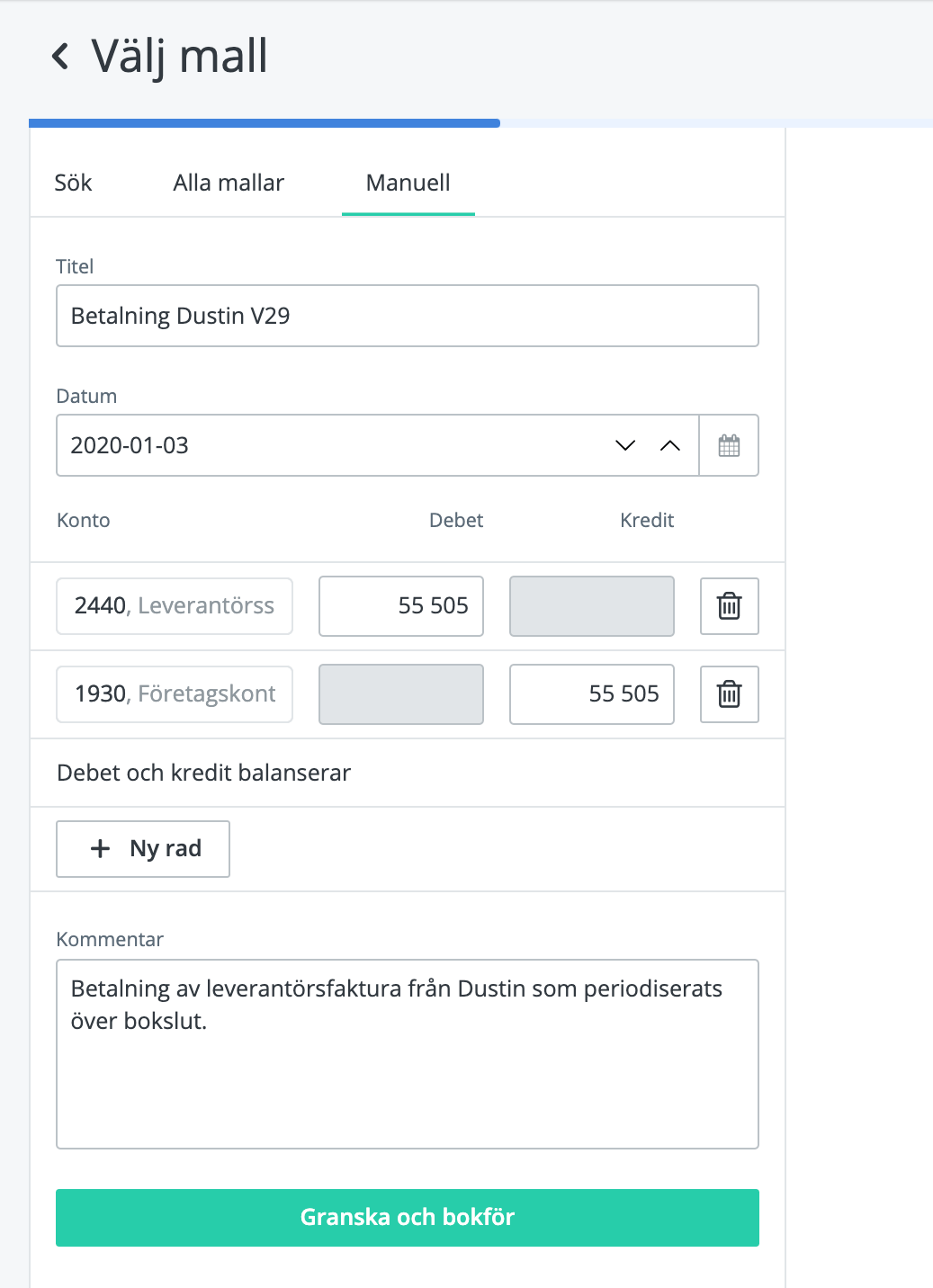Click the back arrow beside Välj mall
The image size is (933, 1288).
(x=60, y=56)
